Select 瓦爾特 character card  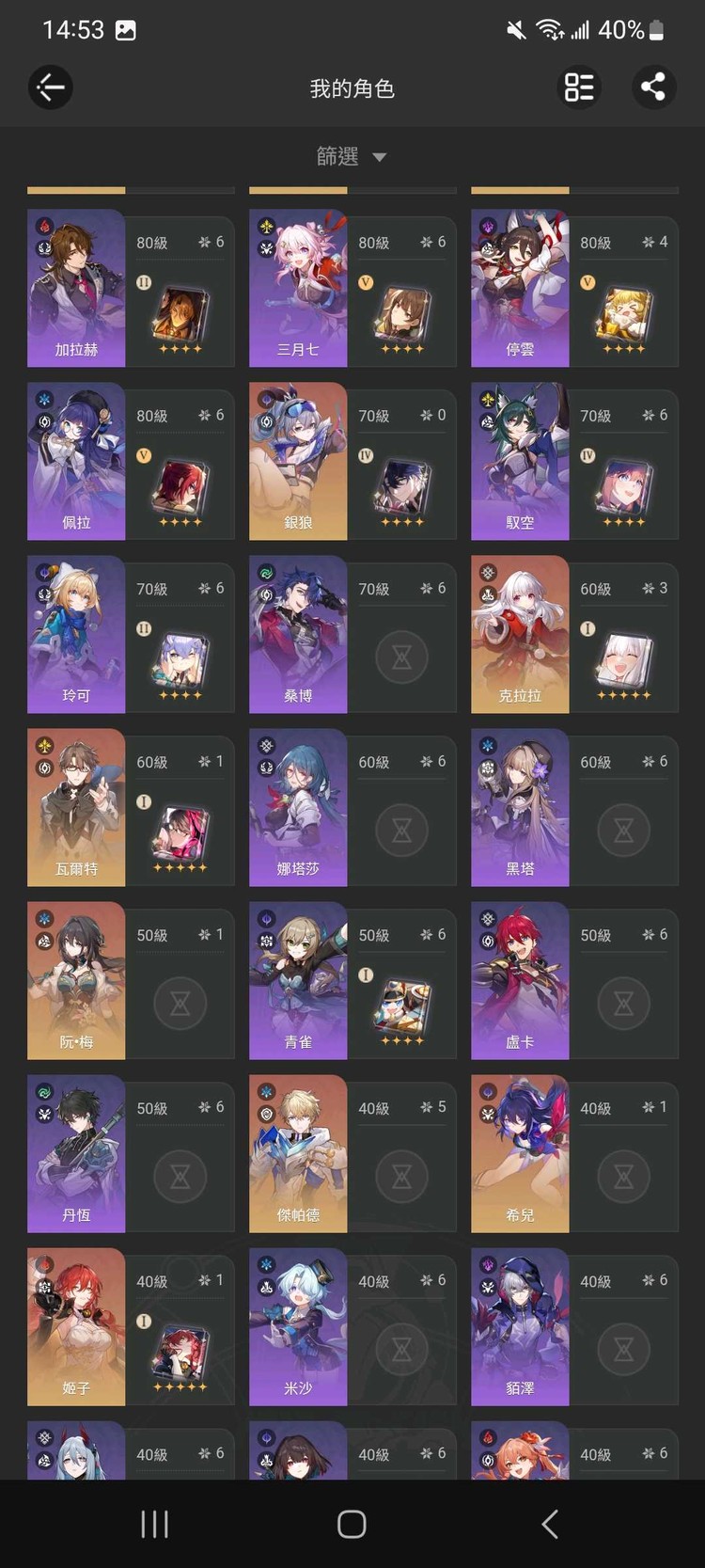pyautogui.click(x=131, y=807)
